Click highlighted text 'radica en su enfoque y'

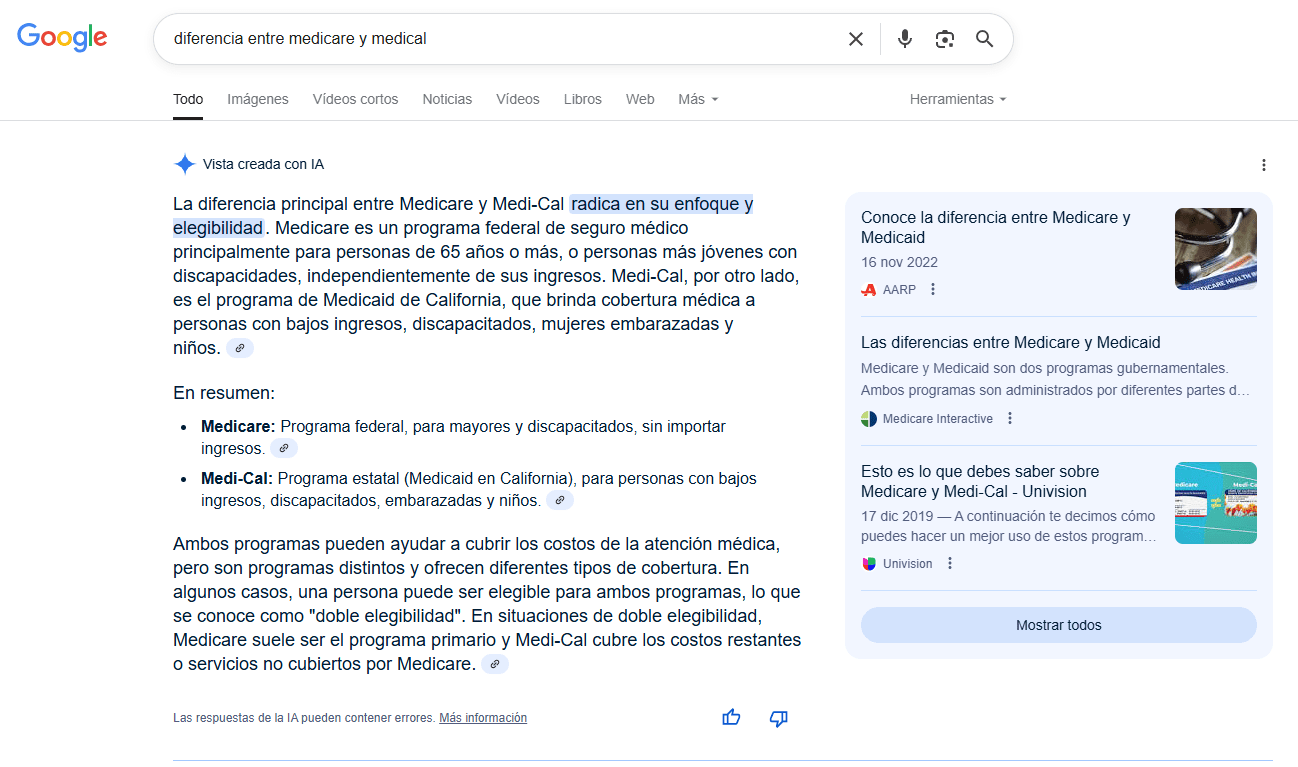(x=663, y=204)
